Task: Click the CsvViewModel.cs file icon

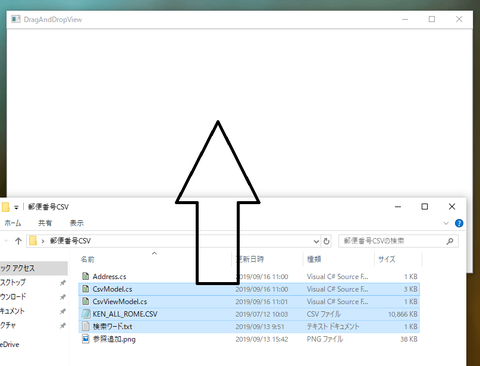Action: (86, 301)
